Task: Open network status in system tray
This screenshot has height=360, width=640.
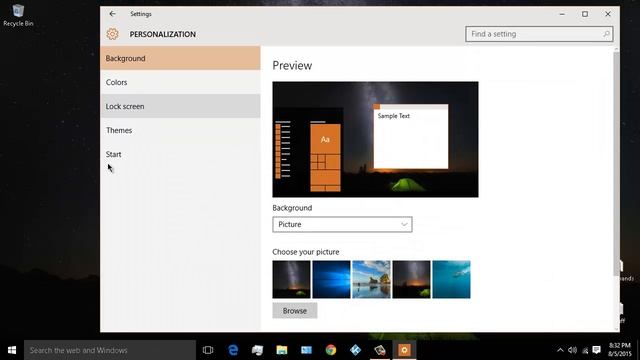Action: pos(585,350)
